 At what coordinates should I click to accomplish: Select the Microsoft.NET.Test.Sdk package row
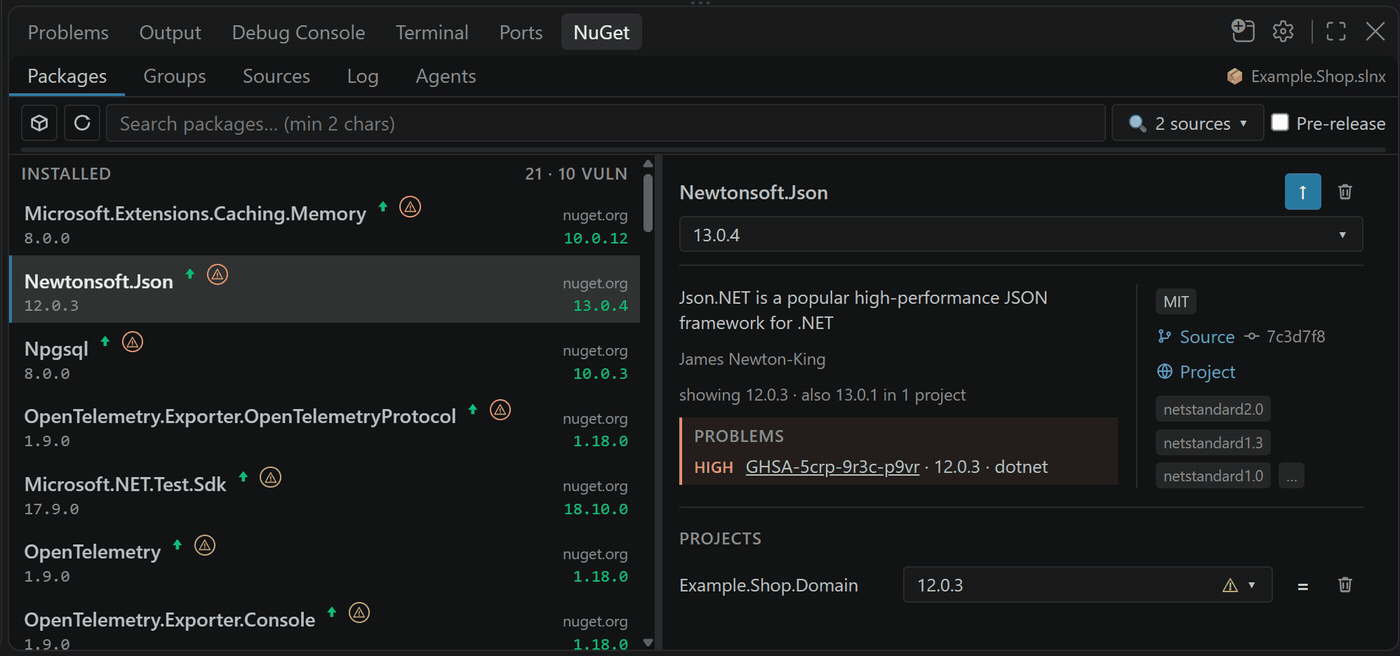click(x=325, y=493)
